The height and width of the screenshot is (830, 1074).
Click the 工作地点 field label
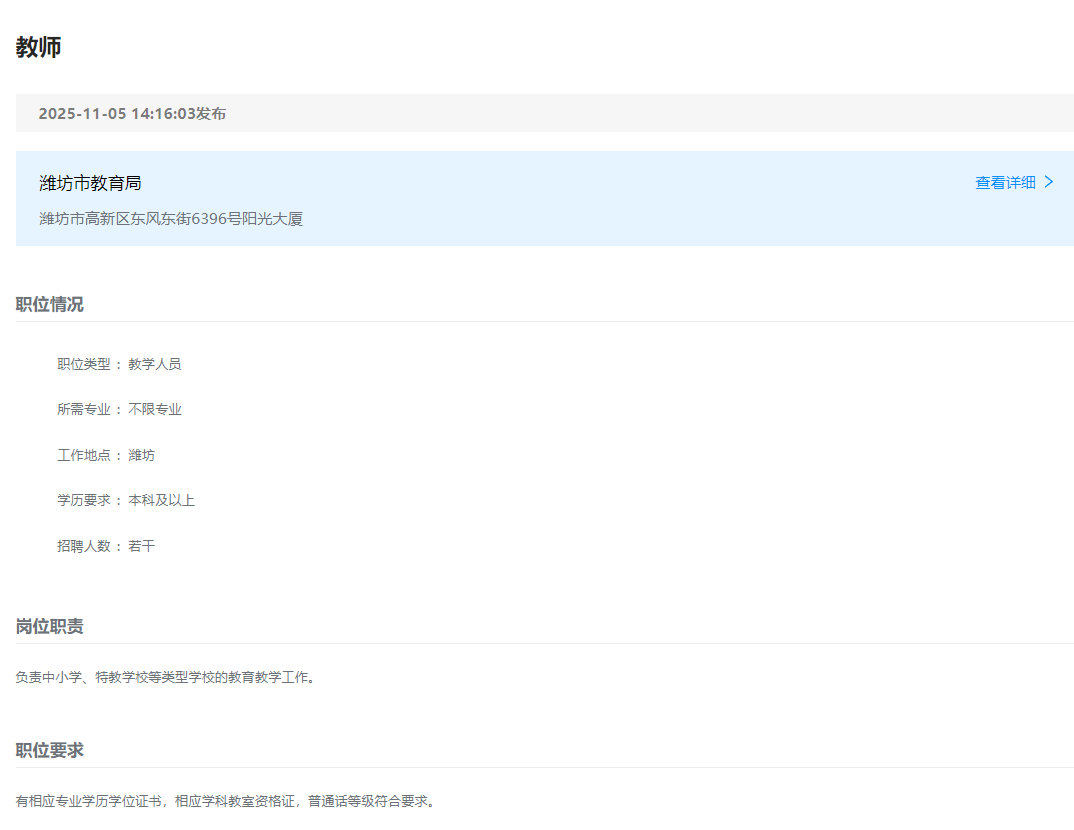[x=84, y=455]
